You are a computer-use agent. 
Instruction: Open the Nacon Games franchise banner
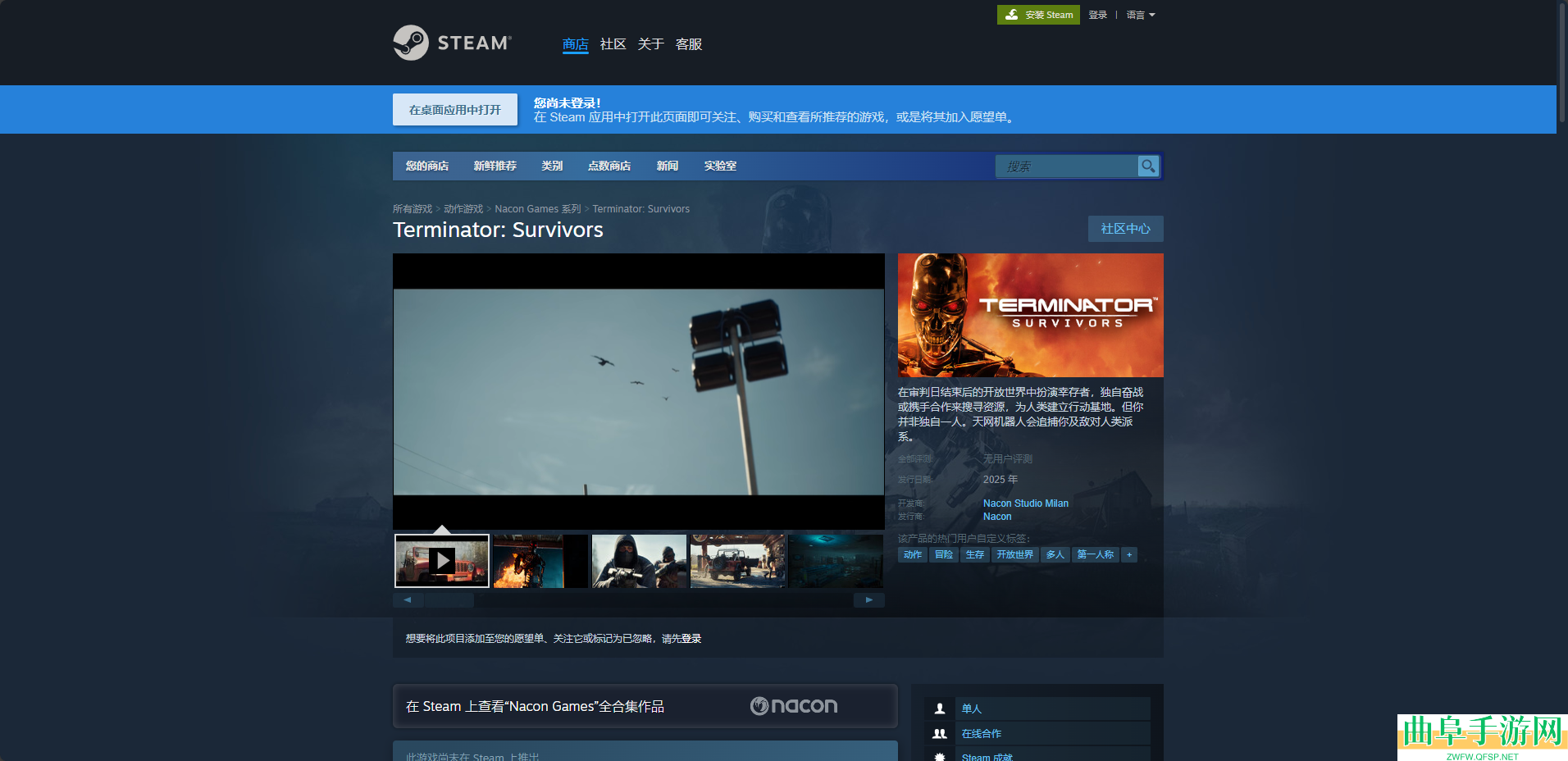pos(645,706)
